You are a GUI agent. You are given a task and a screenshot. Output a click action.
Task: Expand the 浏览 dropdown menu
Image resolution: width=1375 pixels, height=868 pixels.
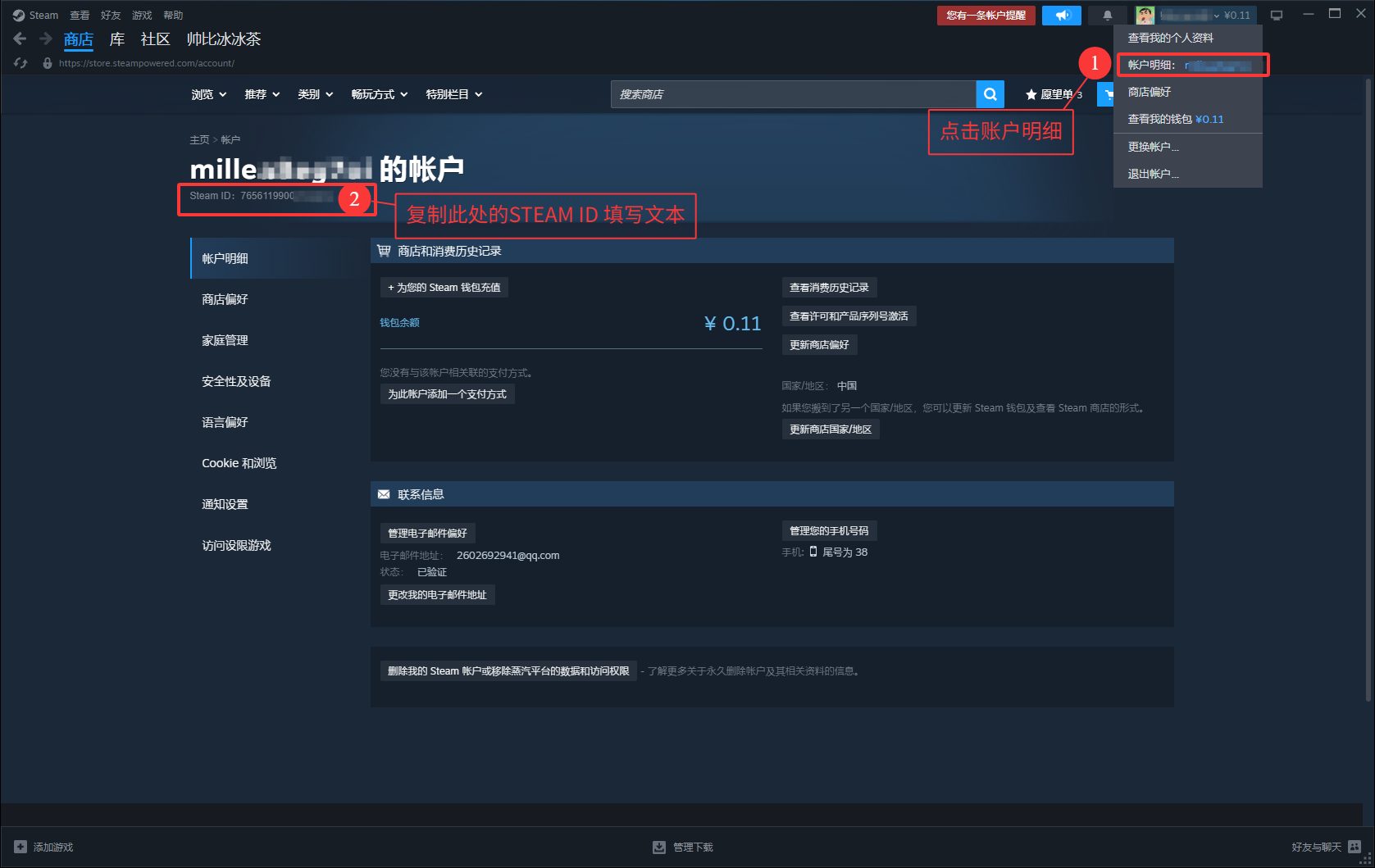click(x=208, y=94)
